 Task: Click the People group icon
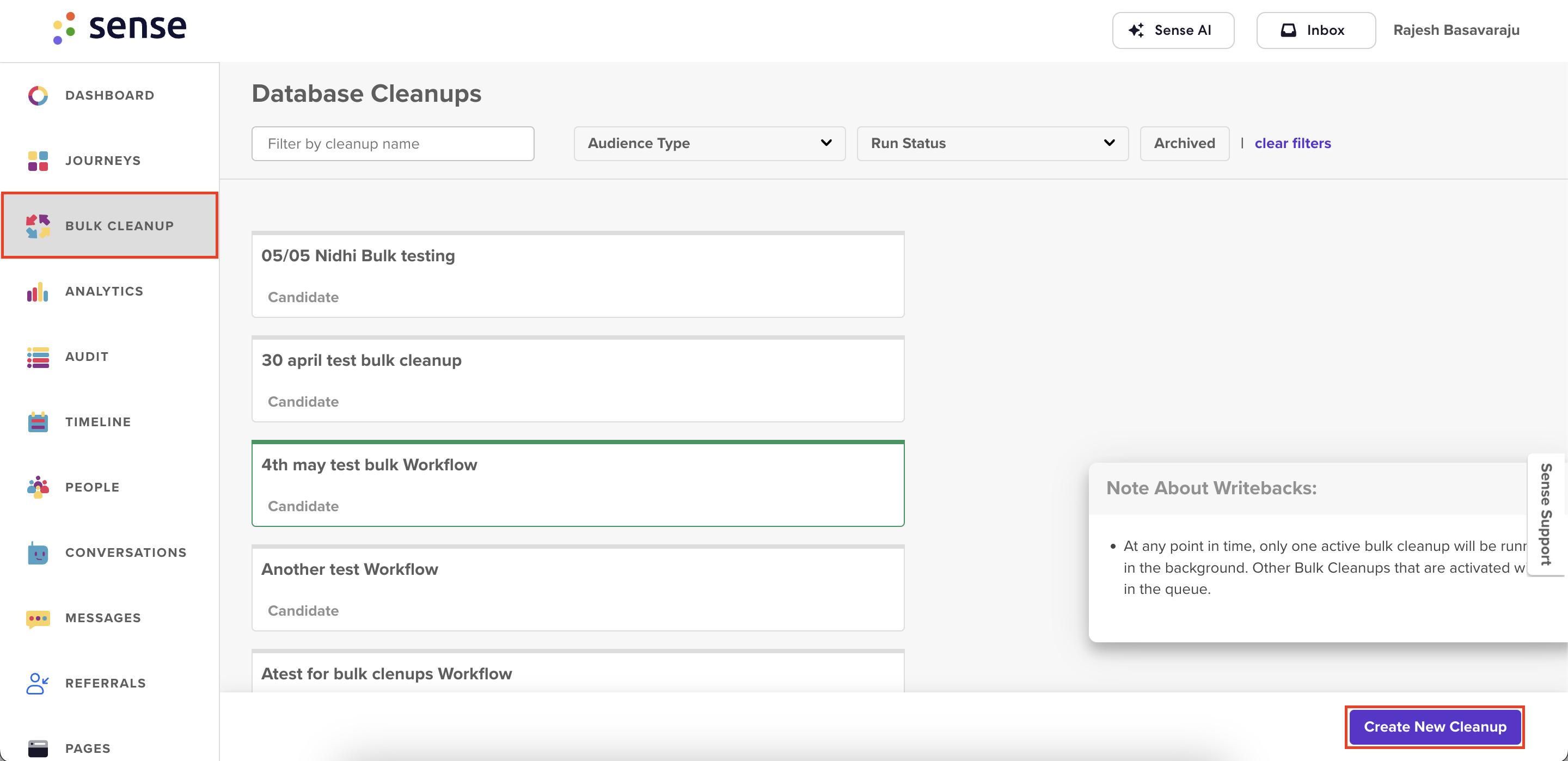click(x=38, y=487)
